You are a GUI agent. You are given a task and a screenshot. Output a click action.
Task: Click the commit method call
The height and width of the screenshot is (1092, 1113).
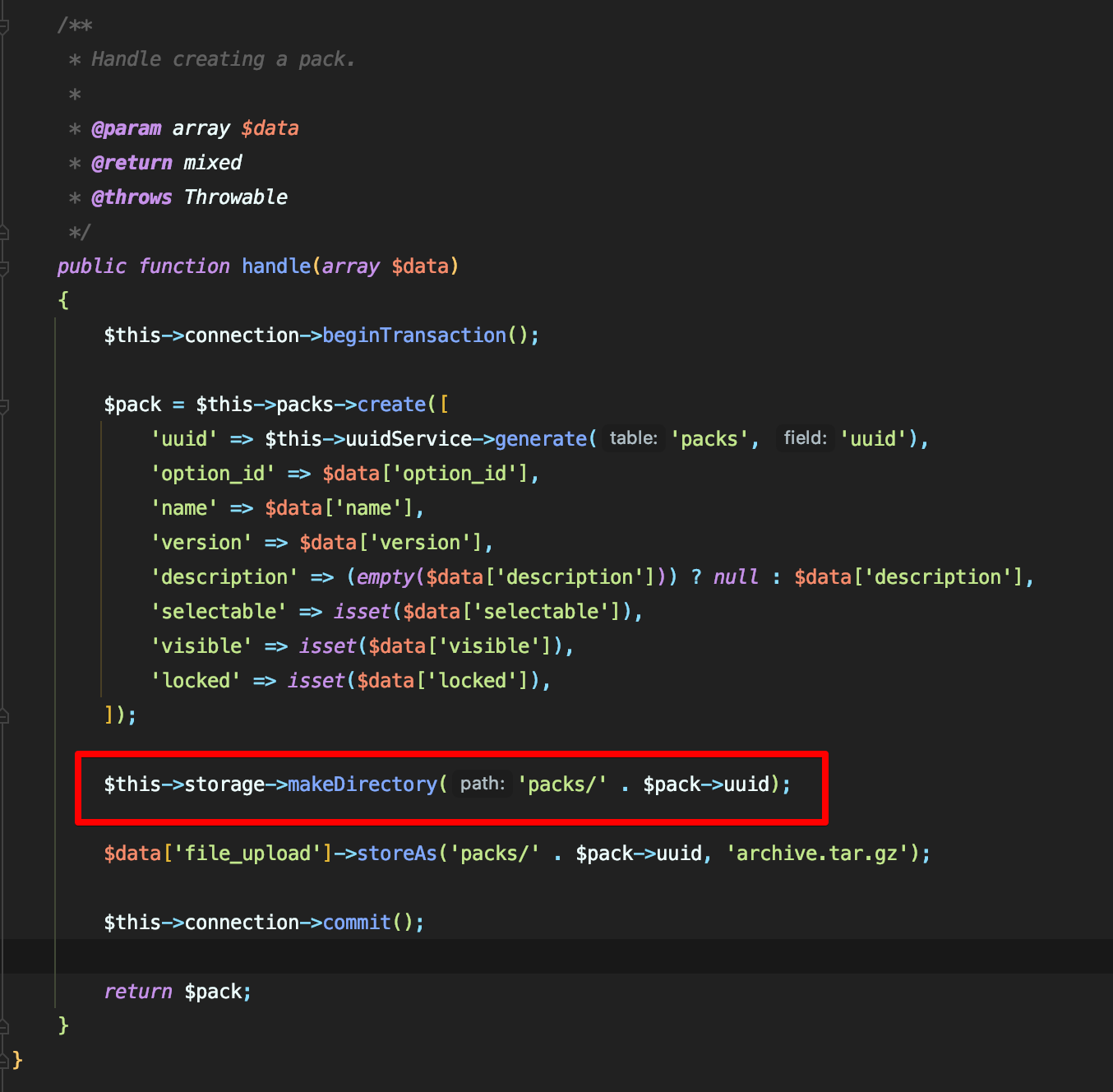pos(357,923)
